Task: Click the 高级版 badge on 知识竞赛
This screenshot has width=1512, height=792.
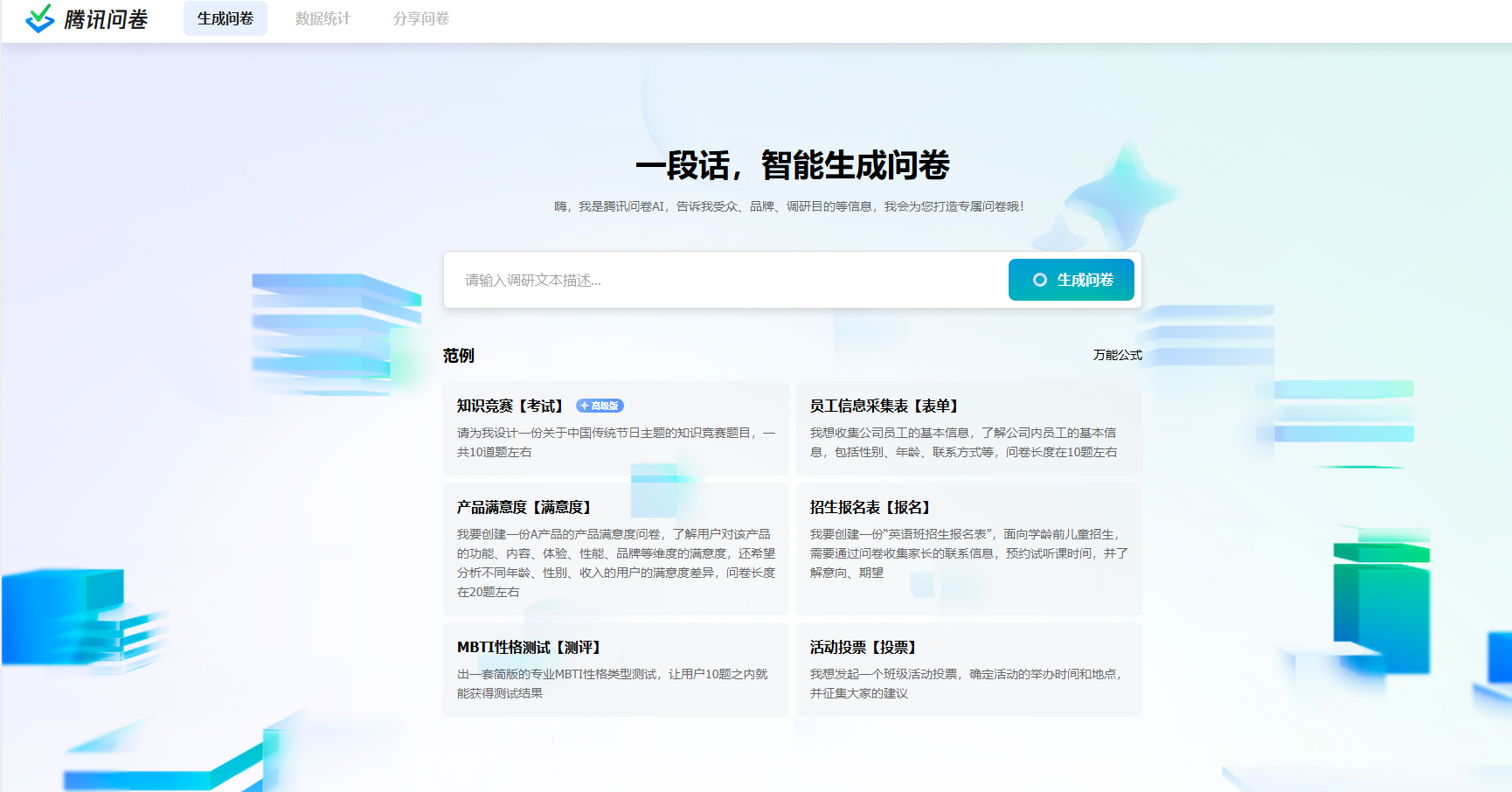Action: [600, 406]
